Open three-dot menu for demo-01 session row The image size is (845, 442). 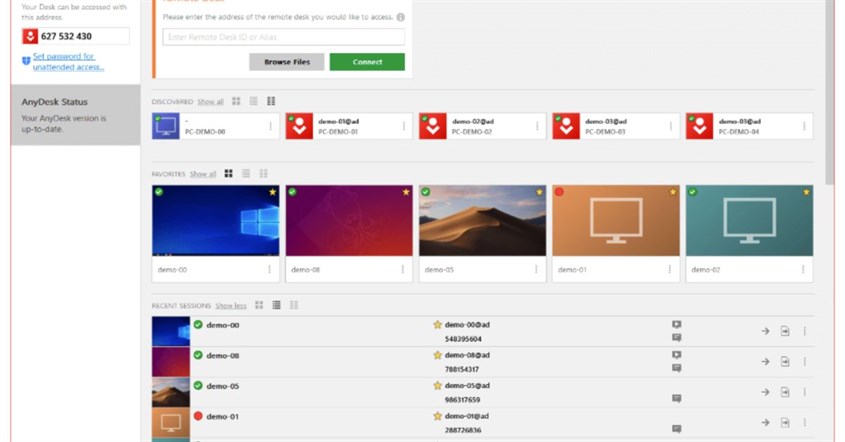805,423
